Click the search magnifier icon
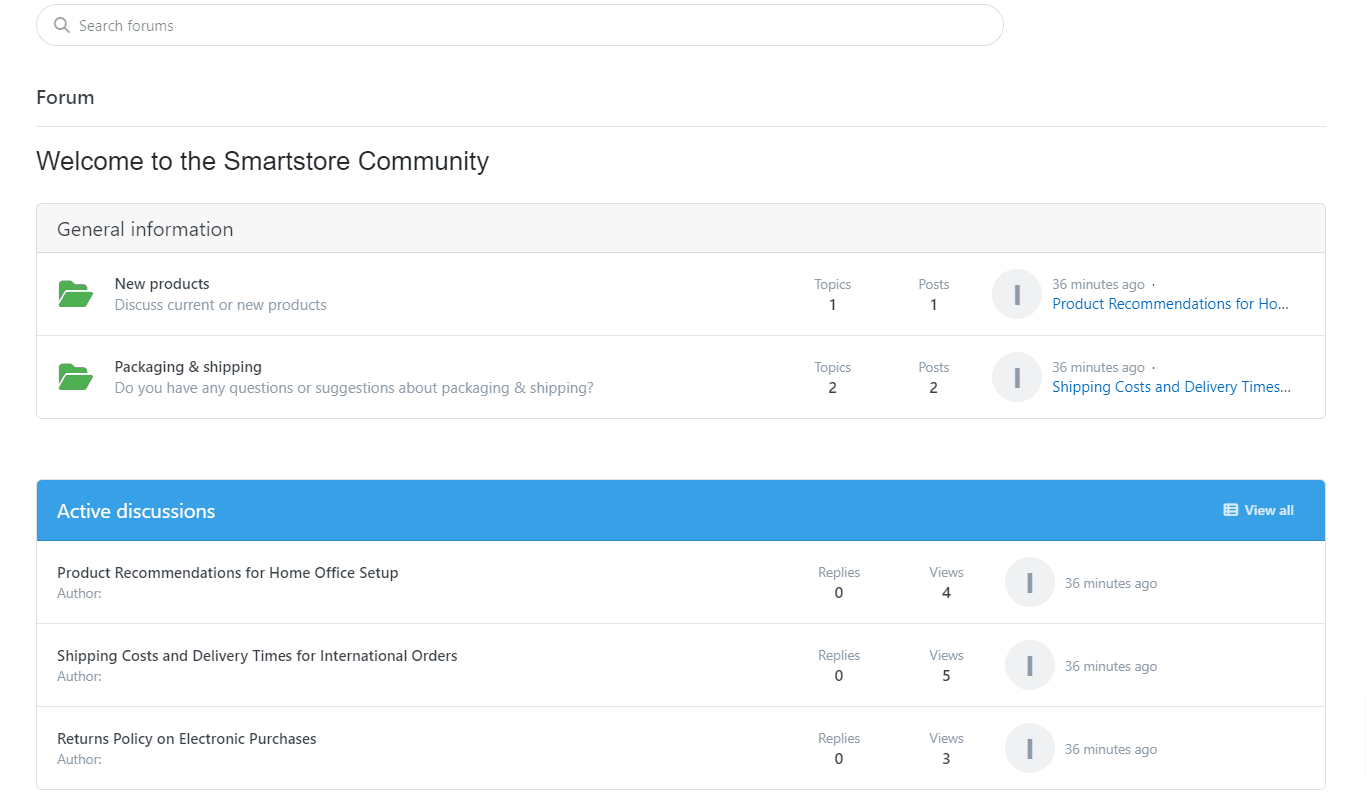The width and height of the screenshot is (1367, 807). click(62, 25)
